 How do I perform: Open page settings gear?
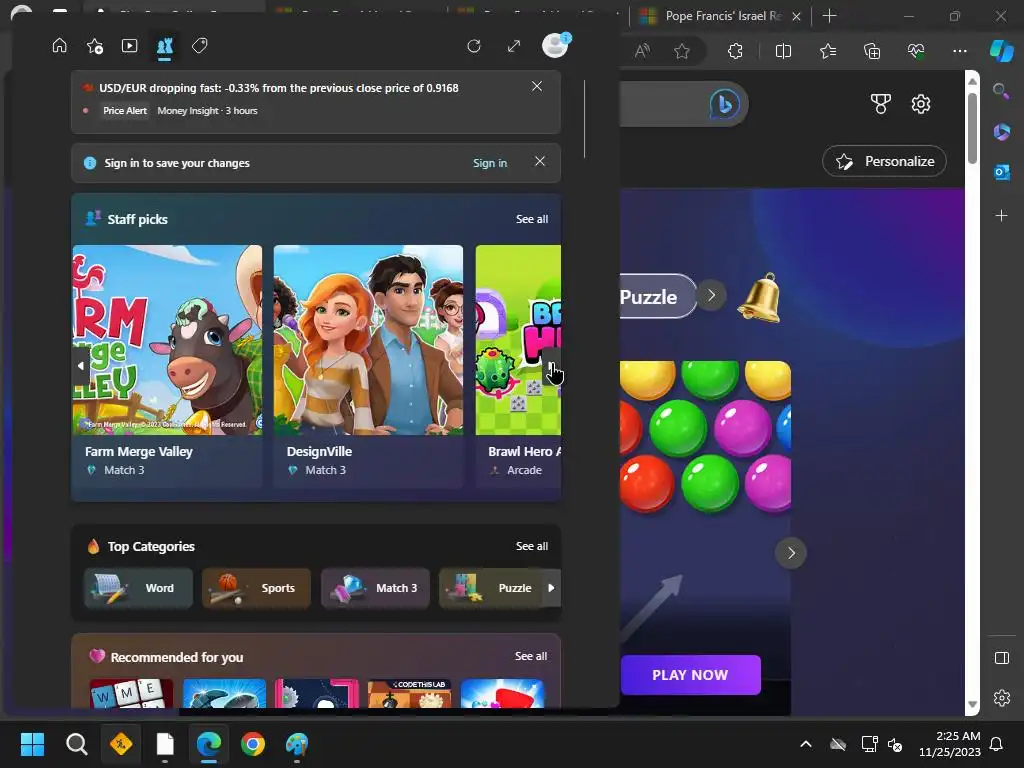(x=921, y=104)
